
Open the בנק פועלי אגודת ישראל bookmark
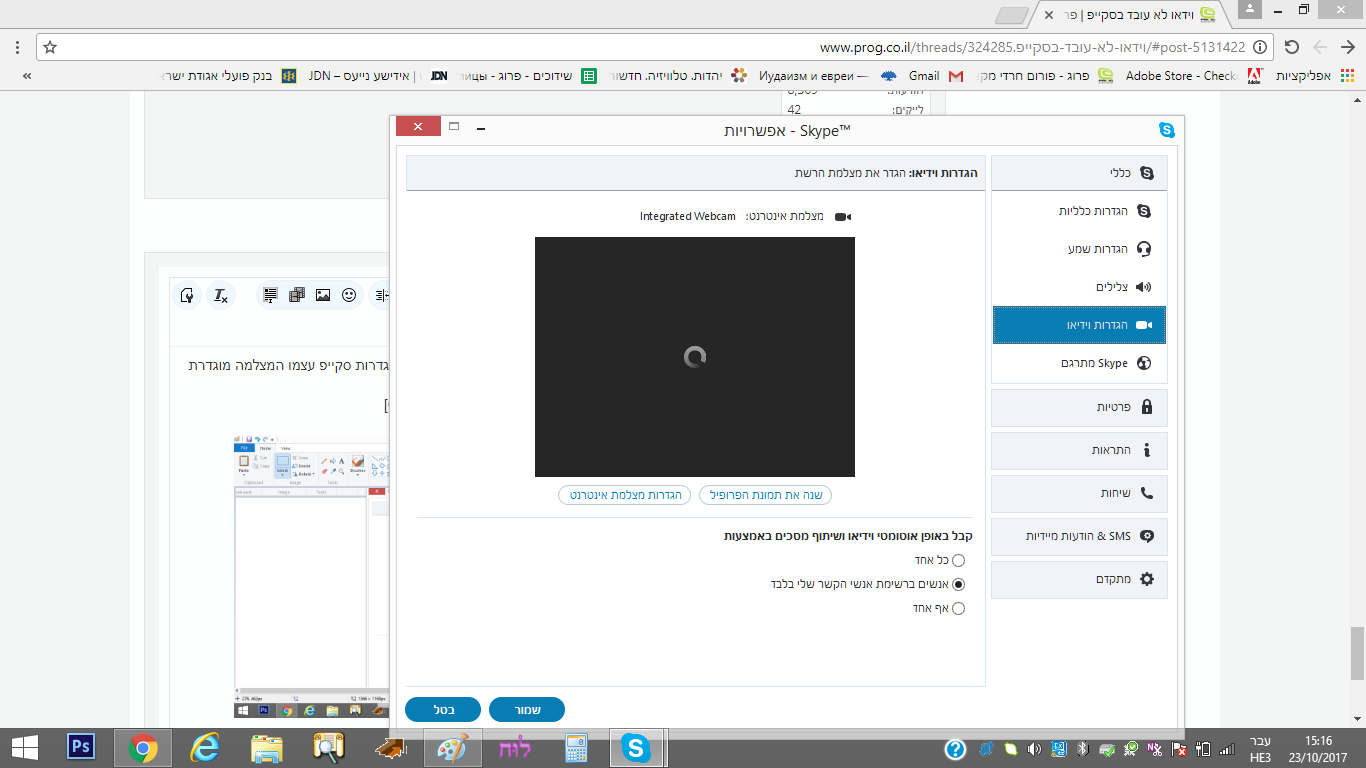click(x=228, y=76)
